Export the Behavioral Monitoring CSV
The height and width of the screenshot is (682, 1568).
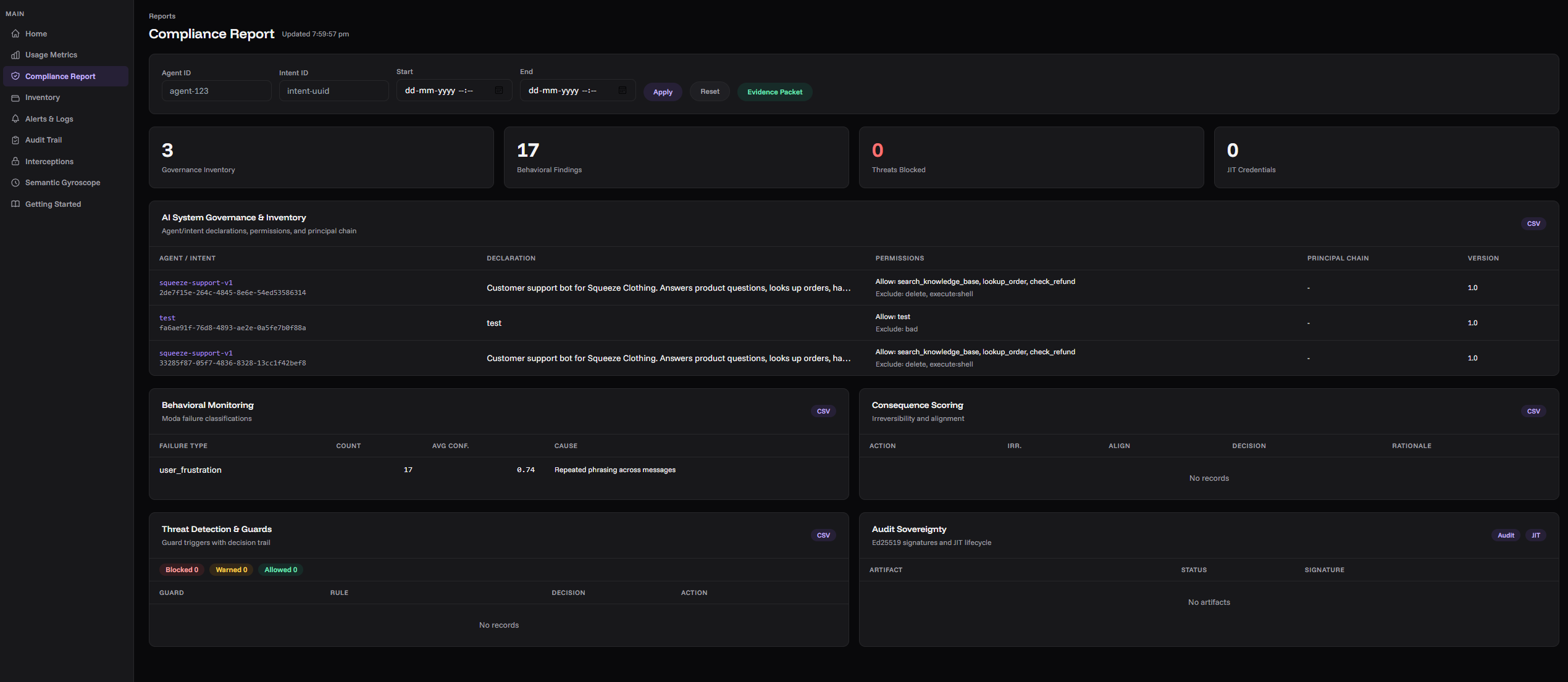coord(823,411)
